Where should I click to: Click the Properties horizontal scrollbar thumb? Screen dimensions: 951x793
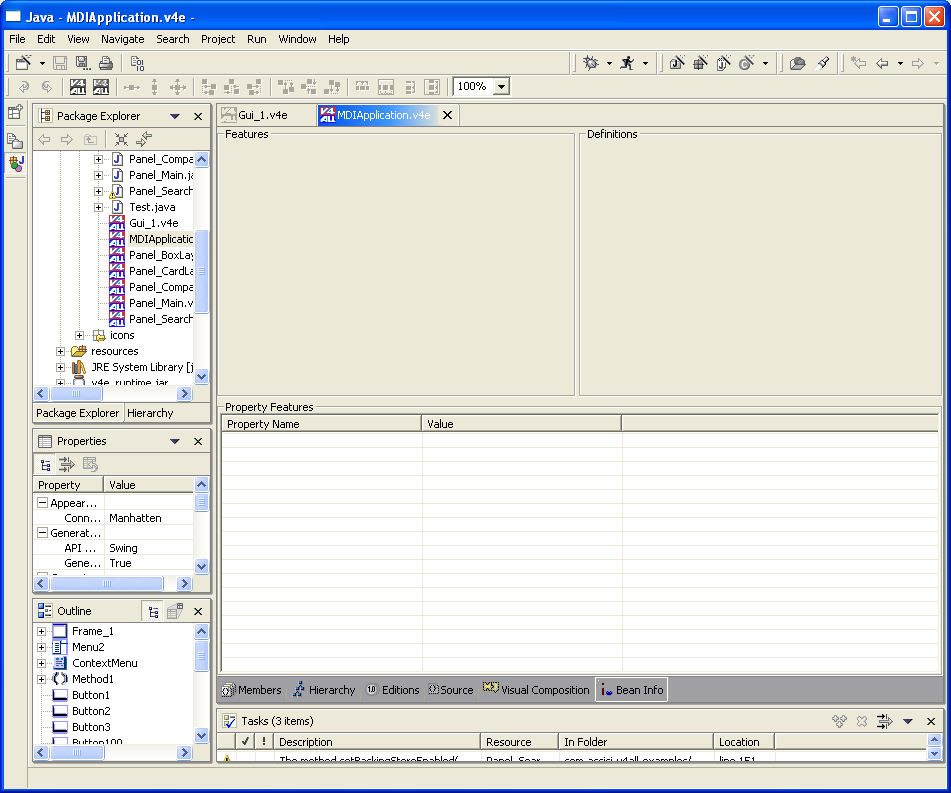coord(105,583)
